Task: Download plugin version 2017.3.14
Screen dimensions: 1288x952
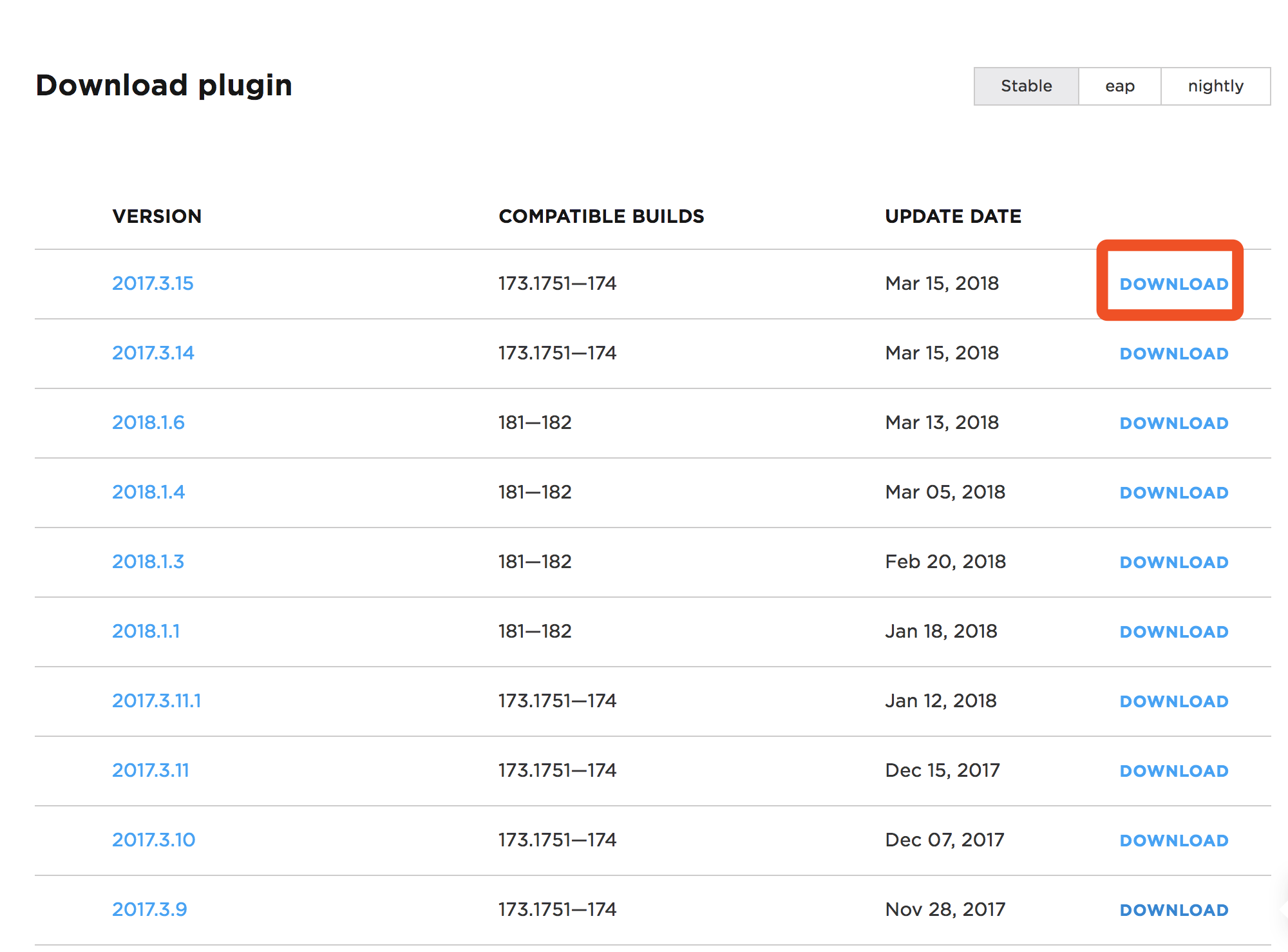Action: point(1174,354)
